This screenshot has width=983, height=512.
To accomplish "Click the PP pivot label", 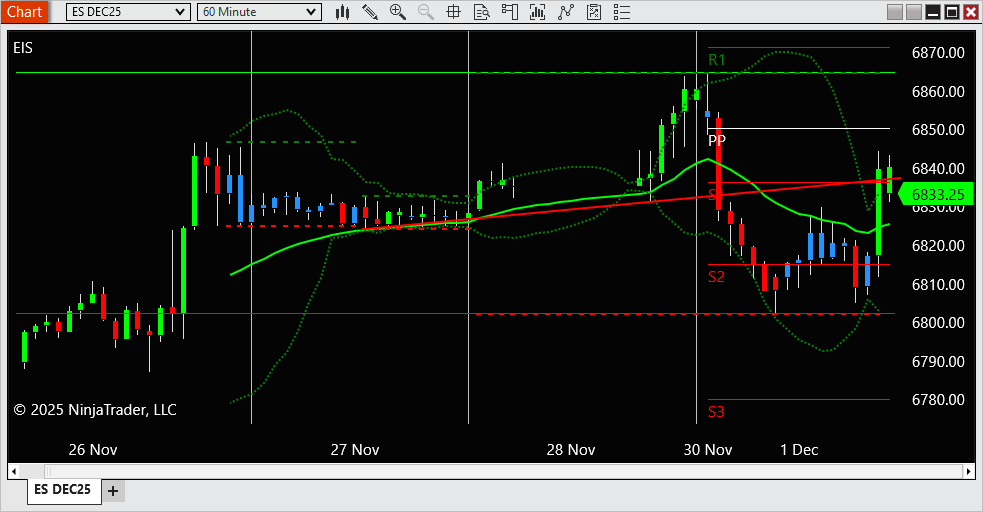I will click(717, 140).
